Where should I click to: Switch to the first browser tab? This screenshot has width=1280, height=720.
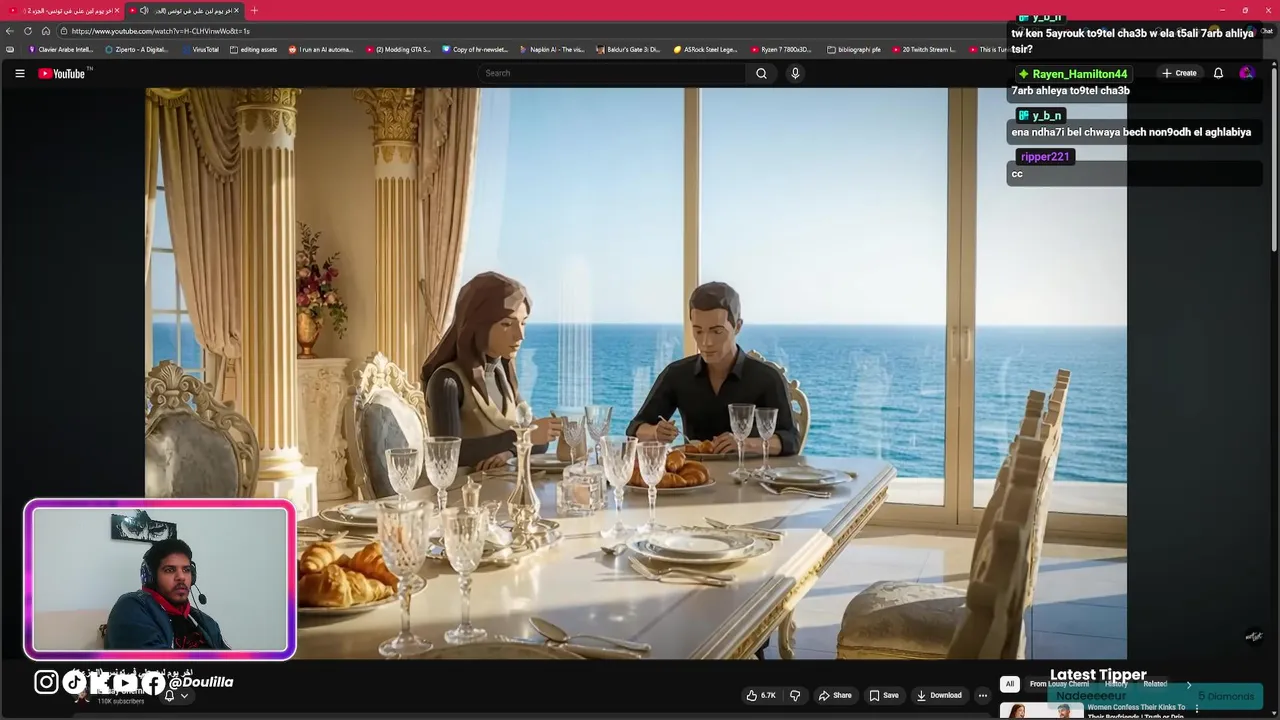(62, 10)
